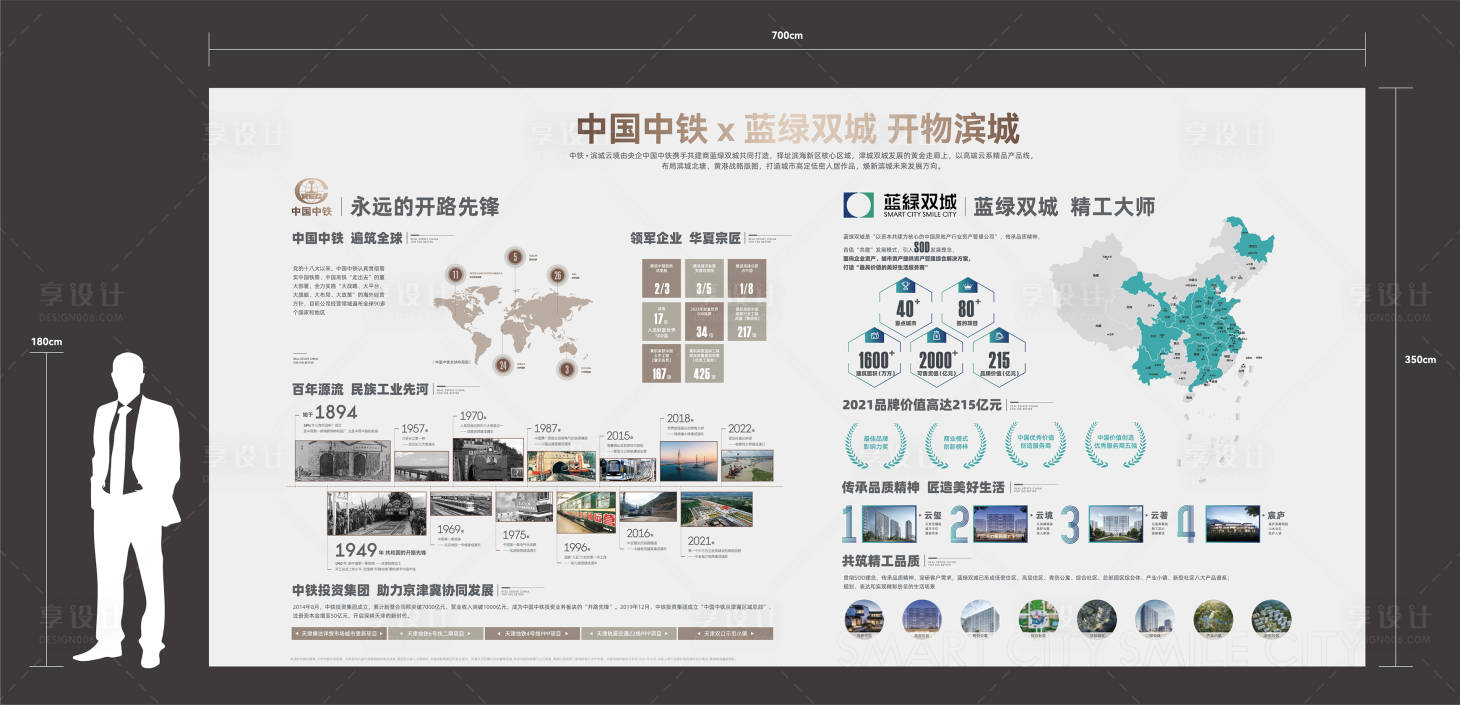
Task: Click the 蓝绿双城 square logo mark
Action: point(857,205)
